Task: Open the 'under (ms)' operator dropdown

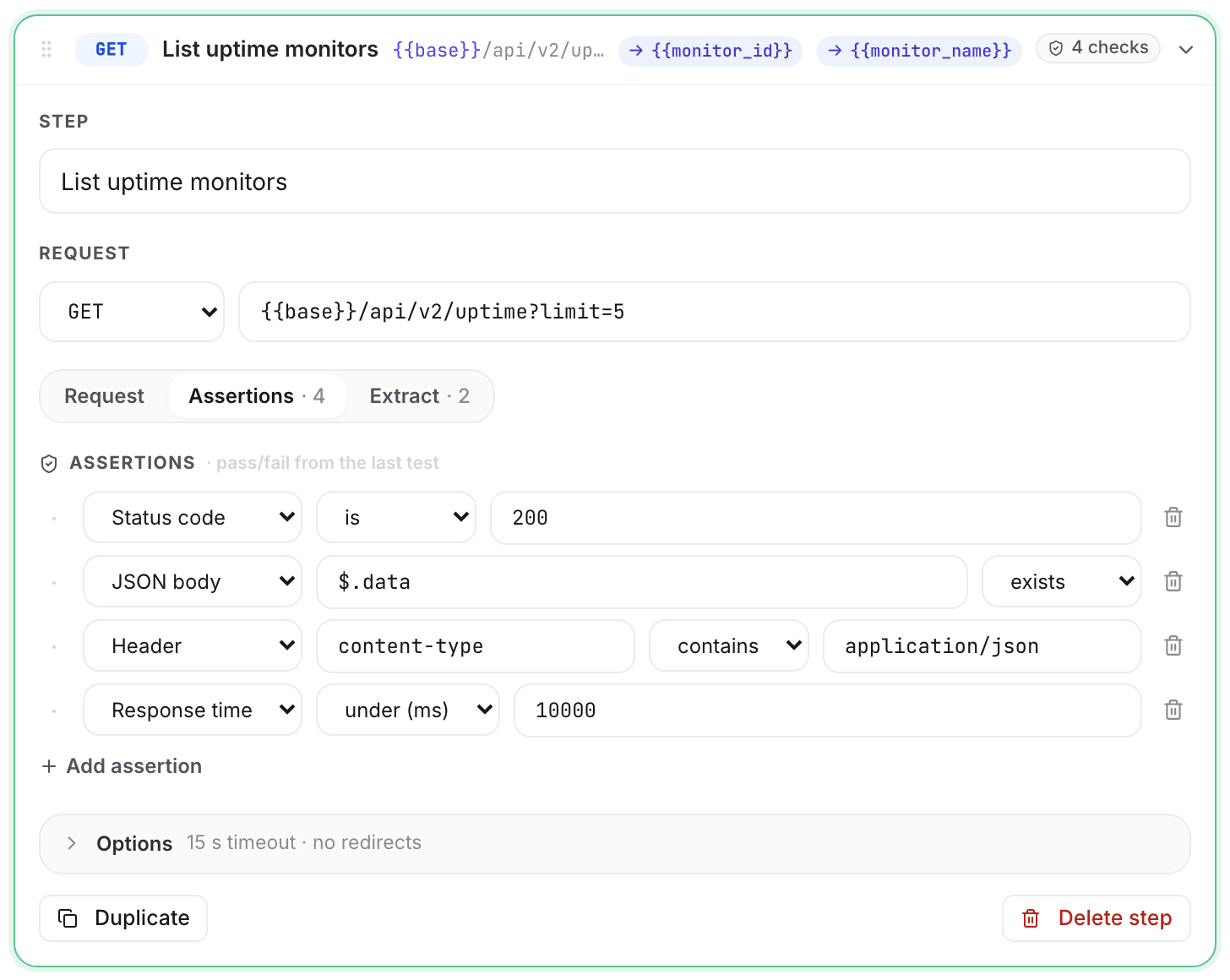Action: pos(408,710)
